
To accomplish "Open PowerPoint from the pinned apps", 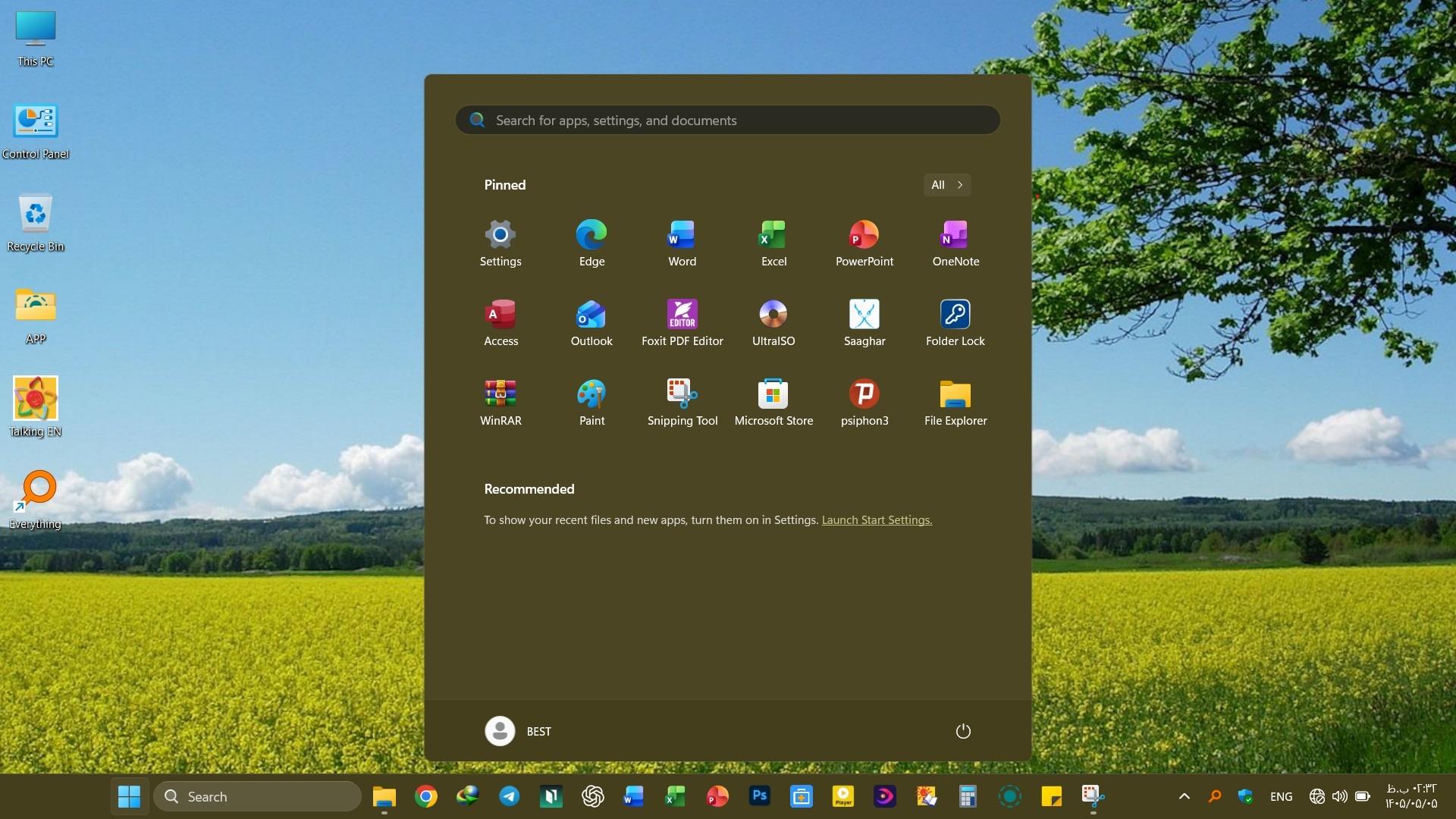I will point(864,243).
